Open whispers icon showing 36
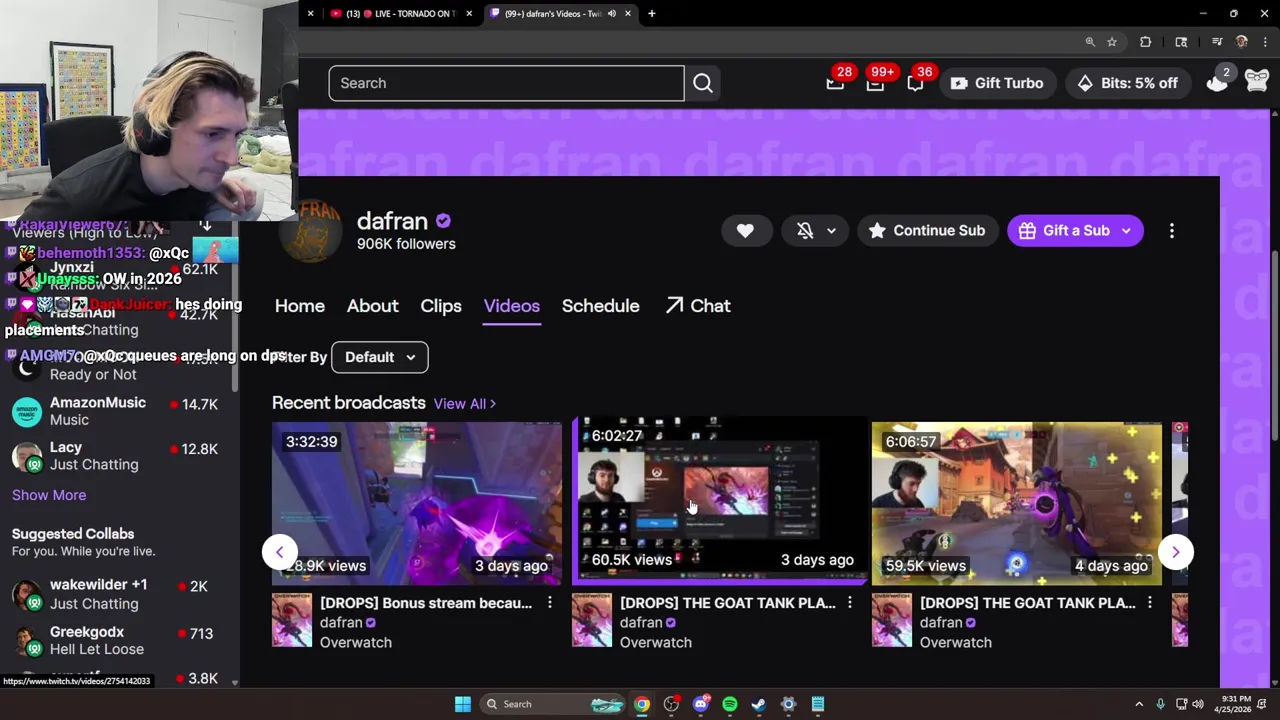This screenshot has height=720, width=1280. coord(915,83)
